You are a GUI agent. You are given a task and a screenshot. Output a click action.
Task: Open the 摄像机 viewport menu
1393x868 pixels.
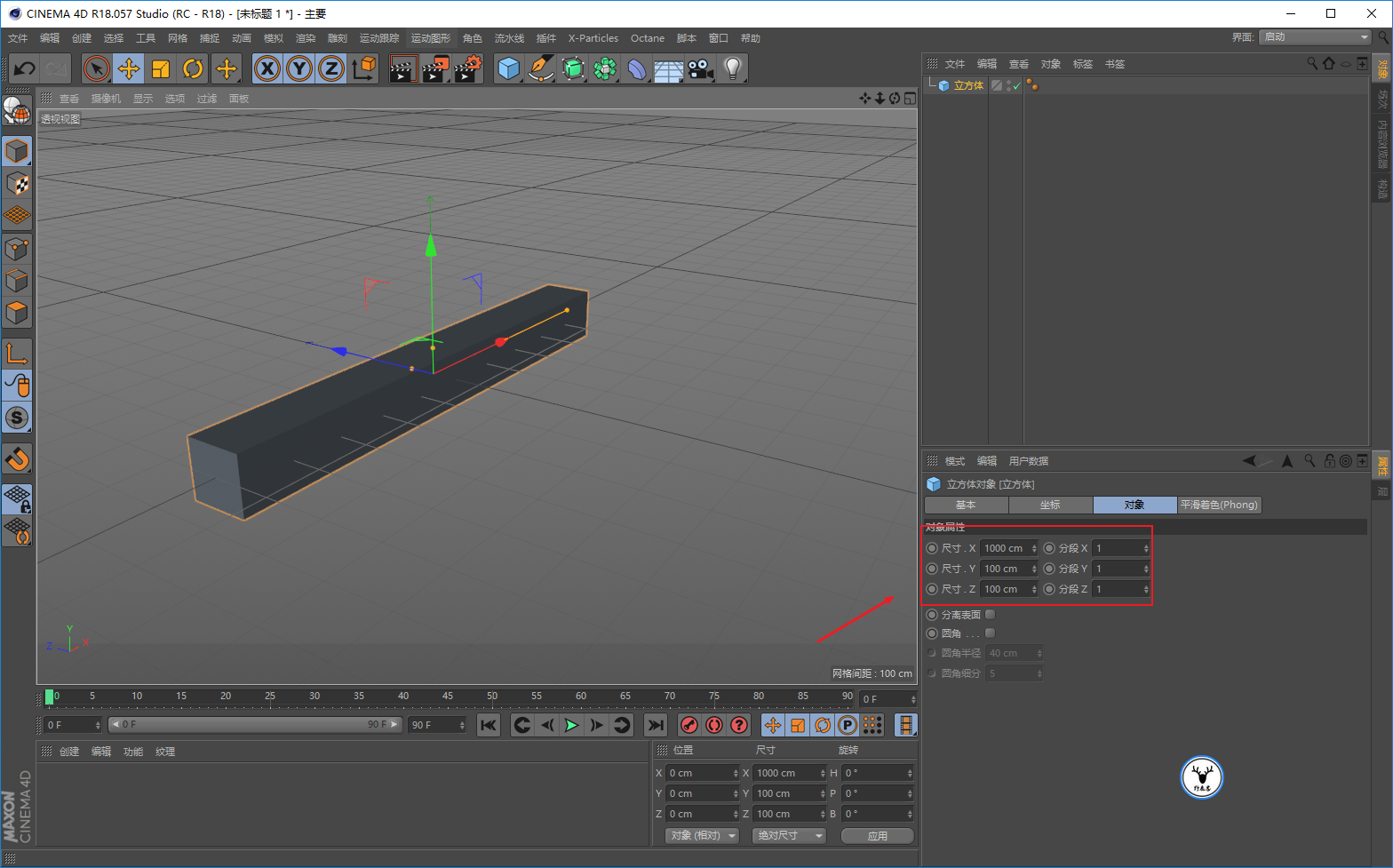tap(106, 99)
